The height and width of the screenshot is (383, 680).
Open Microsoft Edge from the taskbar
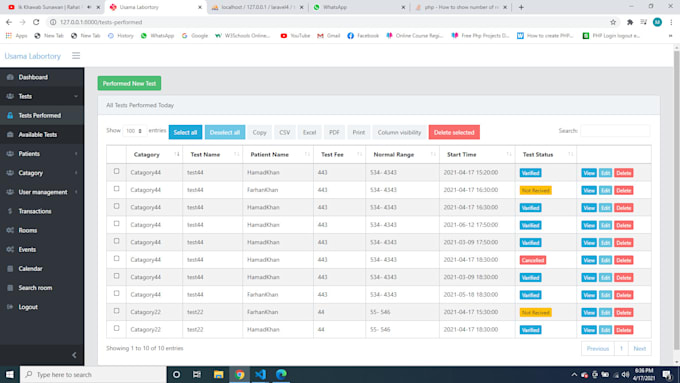[x=281, y=374]
